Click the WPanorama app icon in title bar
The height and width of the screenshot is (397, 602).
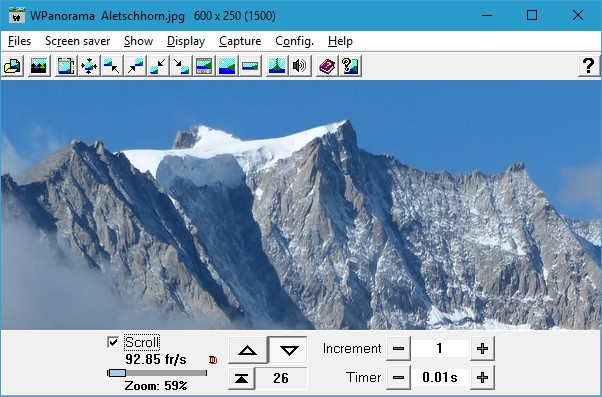coord(17,16)
